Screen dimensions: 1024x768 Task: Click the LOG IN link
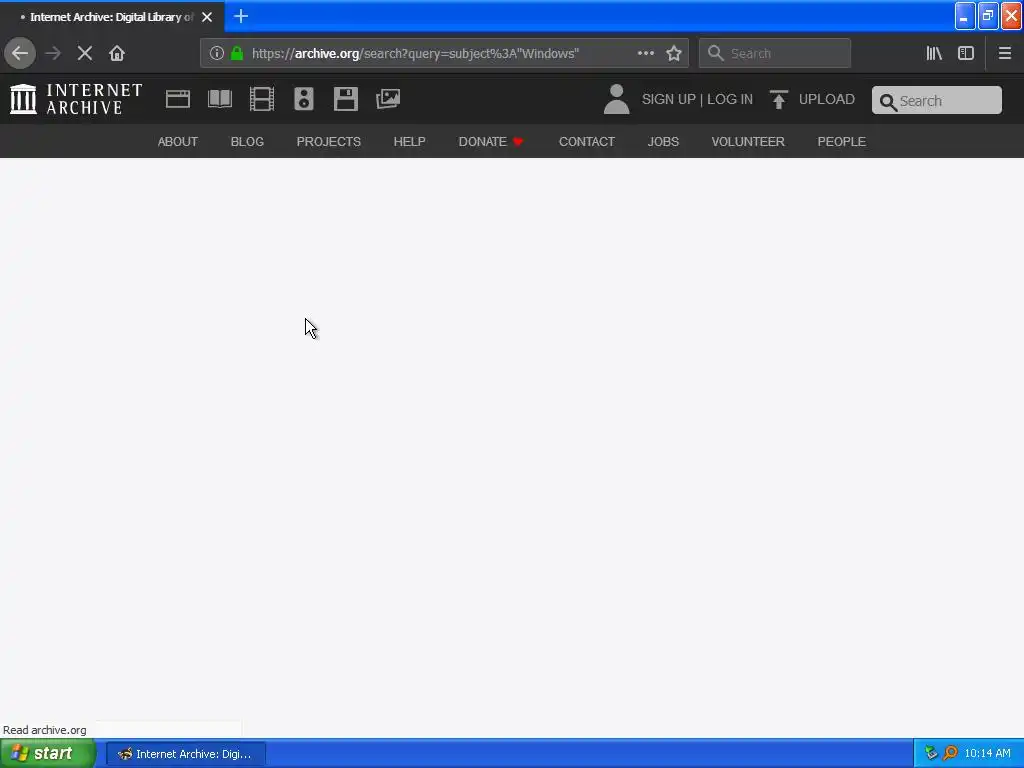click(x=730, y=99)
